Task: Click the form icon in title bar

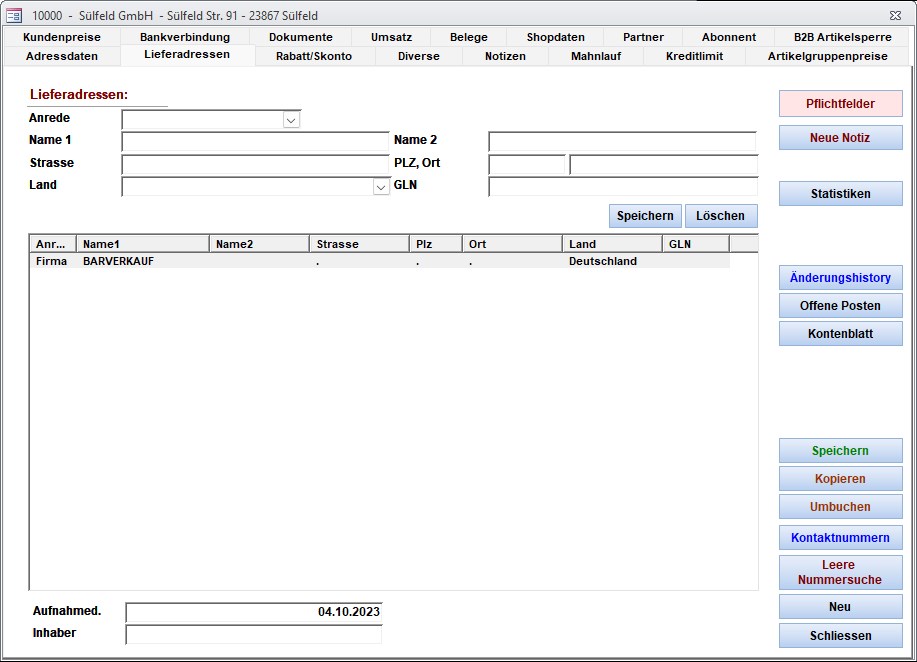Action: pyautogui.click(x=14, y=15)
